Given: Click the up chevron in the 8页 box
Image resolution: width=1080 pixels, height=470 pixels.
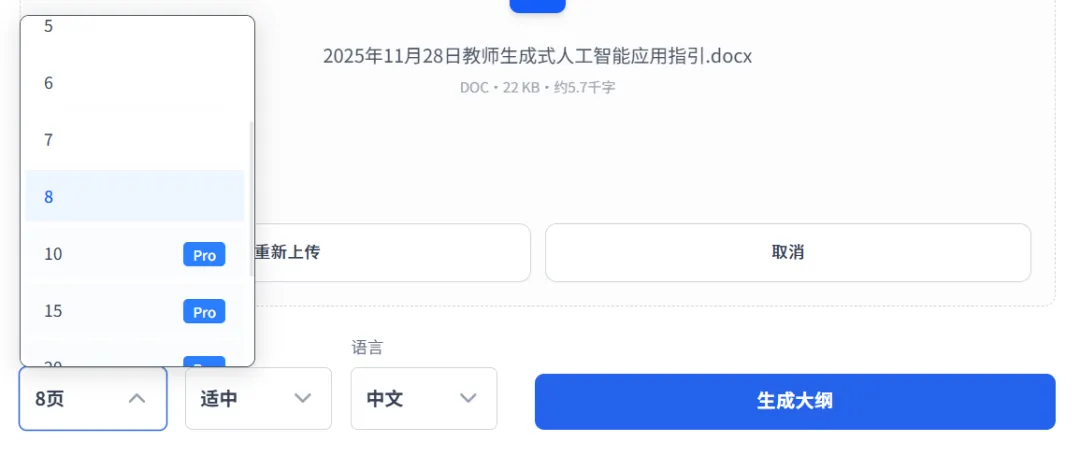Looking at the screenshot, I should pyautogui.click(x=137, y=398).
